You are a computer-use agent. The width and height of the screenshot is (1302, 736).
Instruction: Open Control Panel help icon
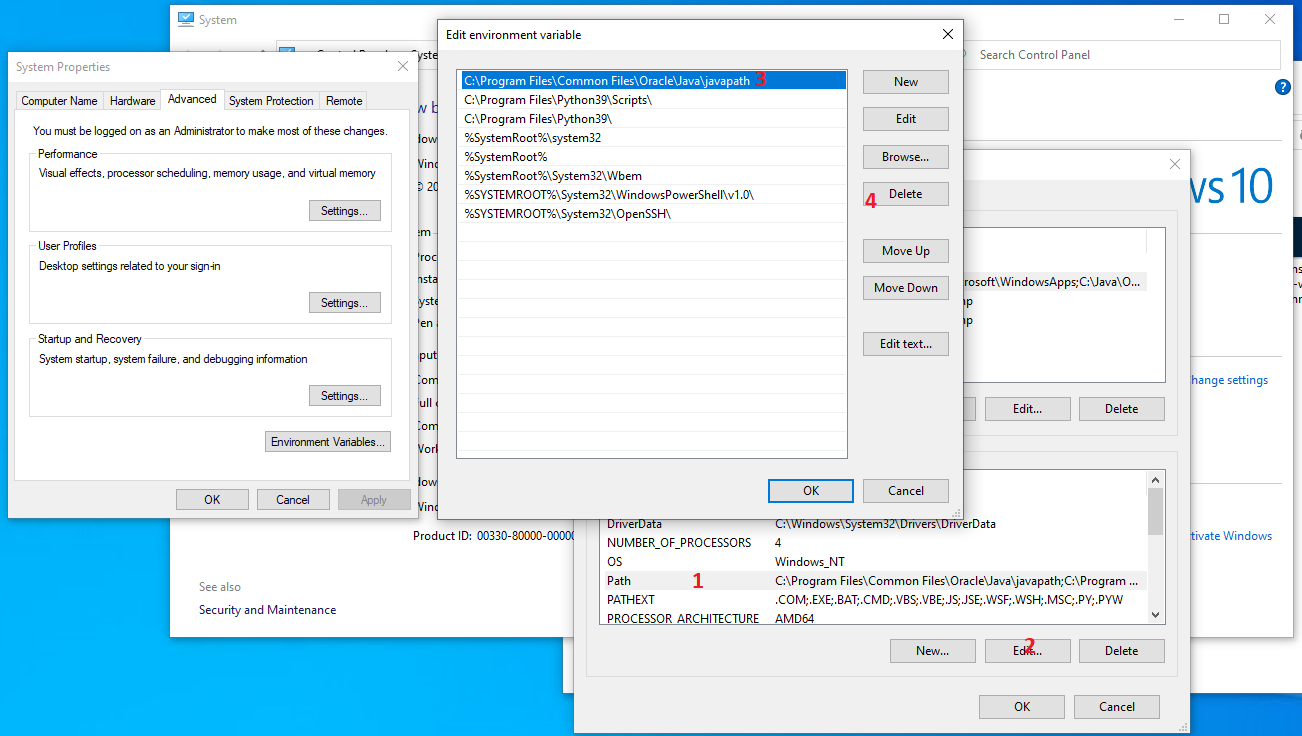pos(1283,88)
